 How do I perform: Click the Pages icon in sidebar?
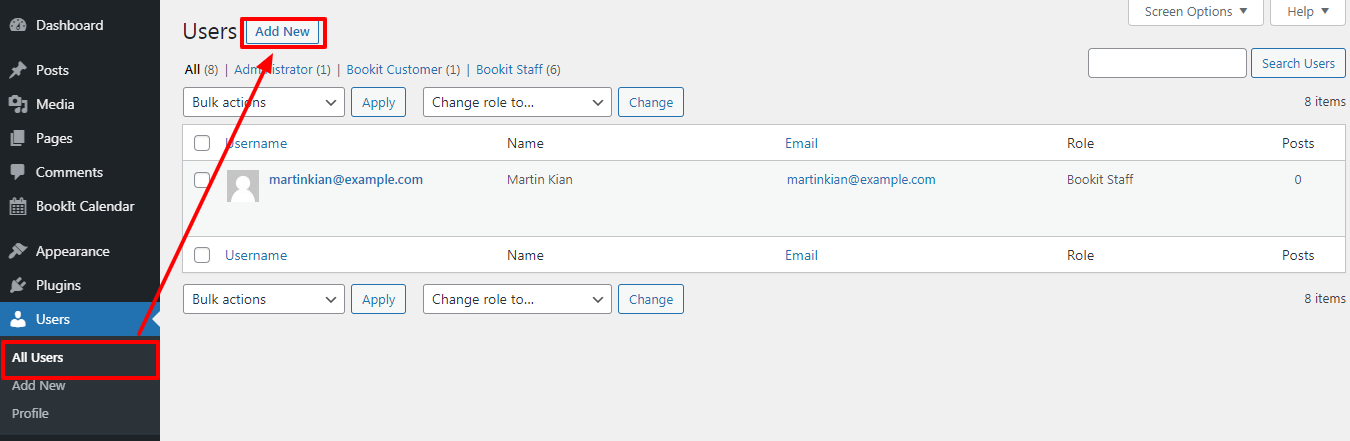click(x=18, y=138)
